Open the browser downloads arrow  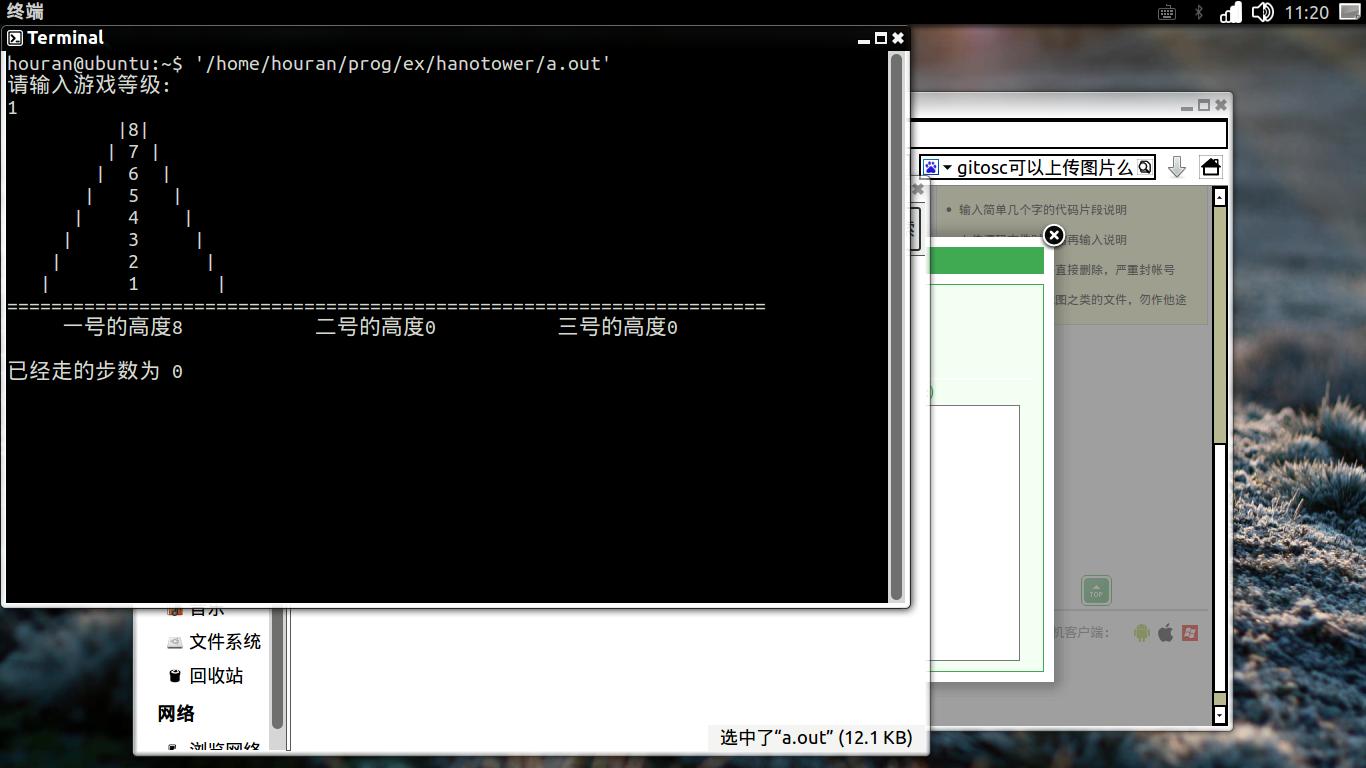[1177, 167]
